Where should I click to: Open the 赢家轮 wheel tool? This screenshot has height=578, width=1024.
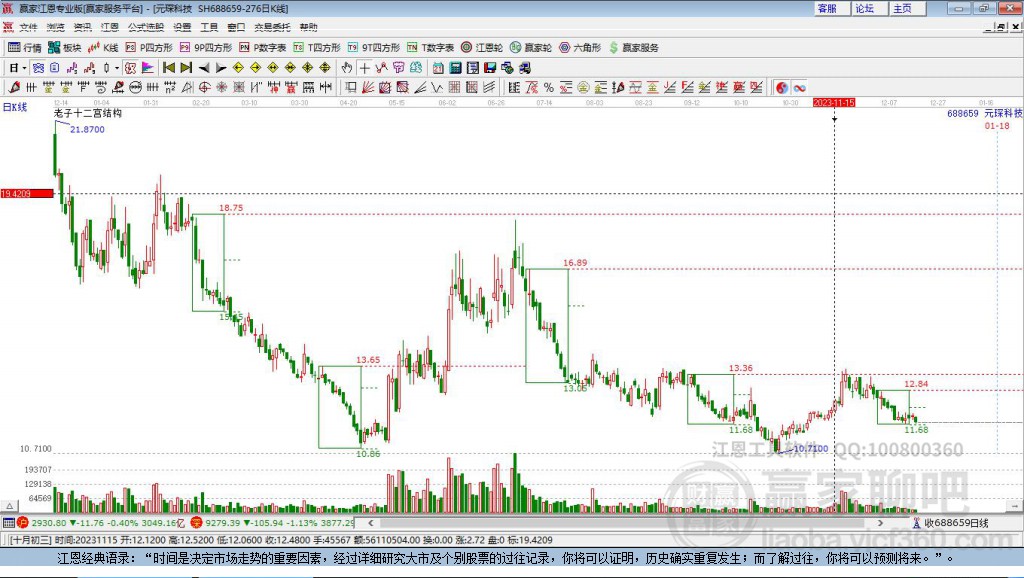(531, 48)
